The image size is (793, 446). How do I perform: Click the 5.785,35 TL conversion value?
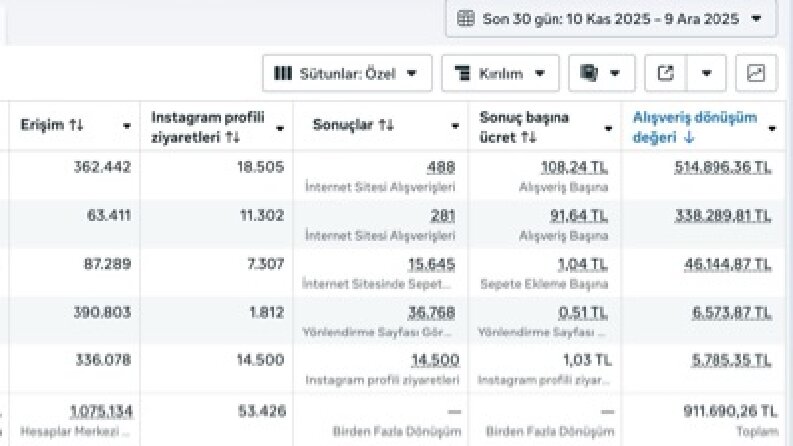pyautogui.click(x=732, y=360)
